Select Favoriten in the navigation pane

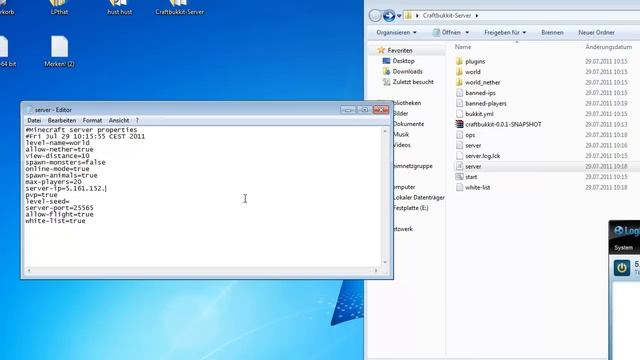point(400,50)
